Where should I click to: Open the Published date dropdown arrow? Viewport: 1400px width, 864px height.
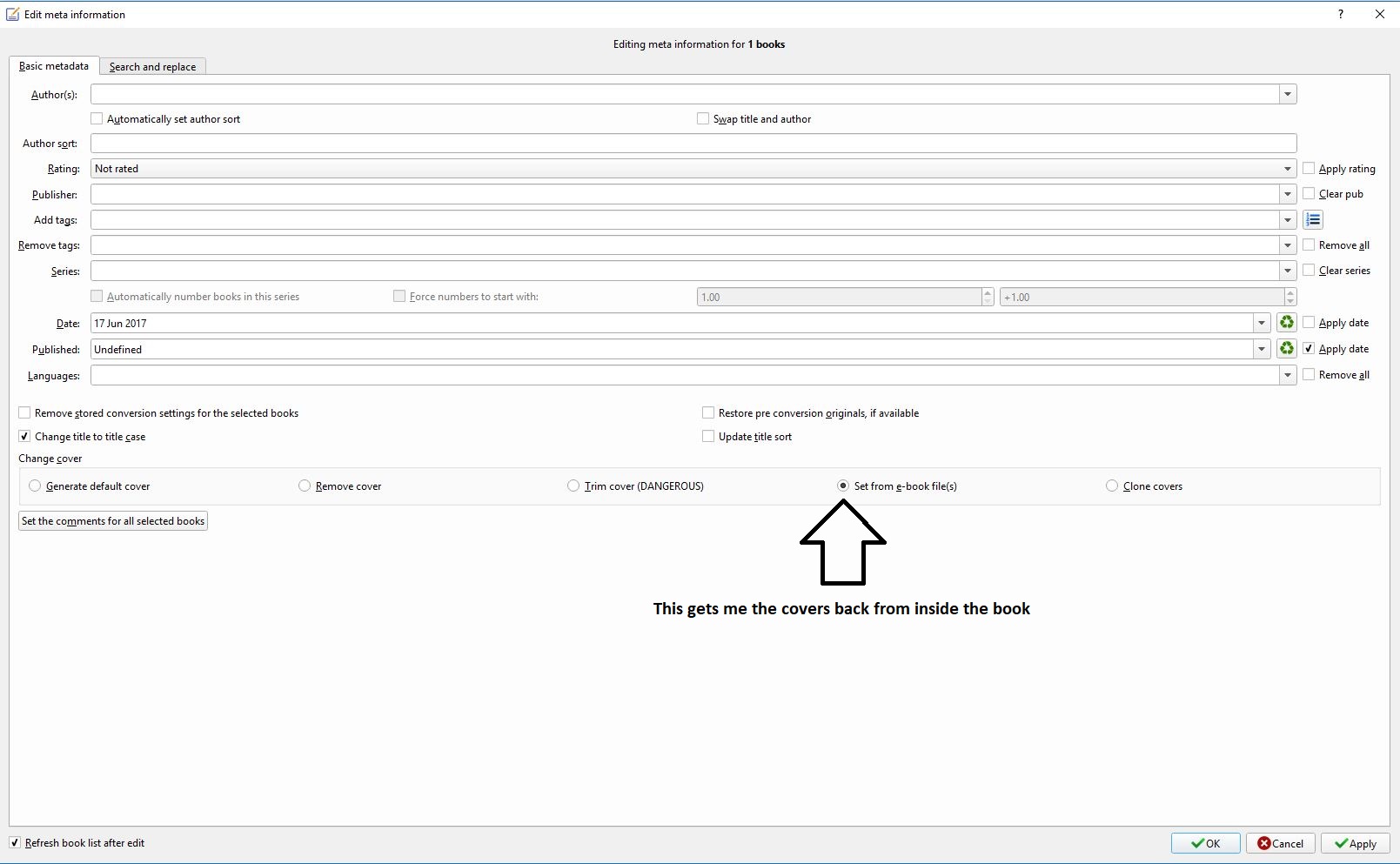[x=1262, y=349]
